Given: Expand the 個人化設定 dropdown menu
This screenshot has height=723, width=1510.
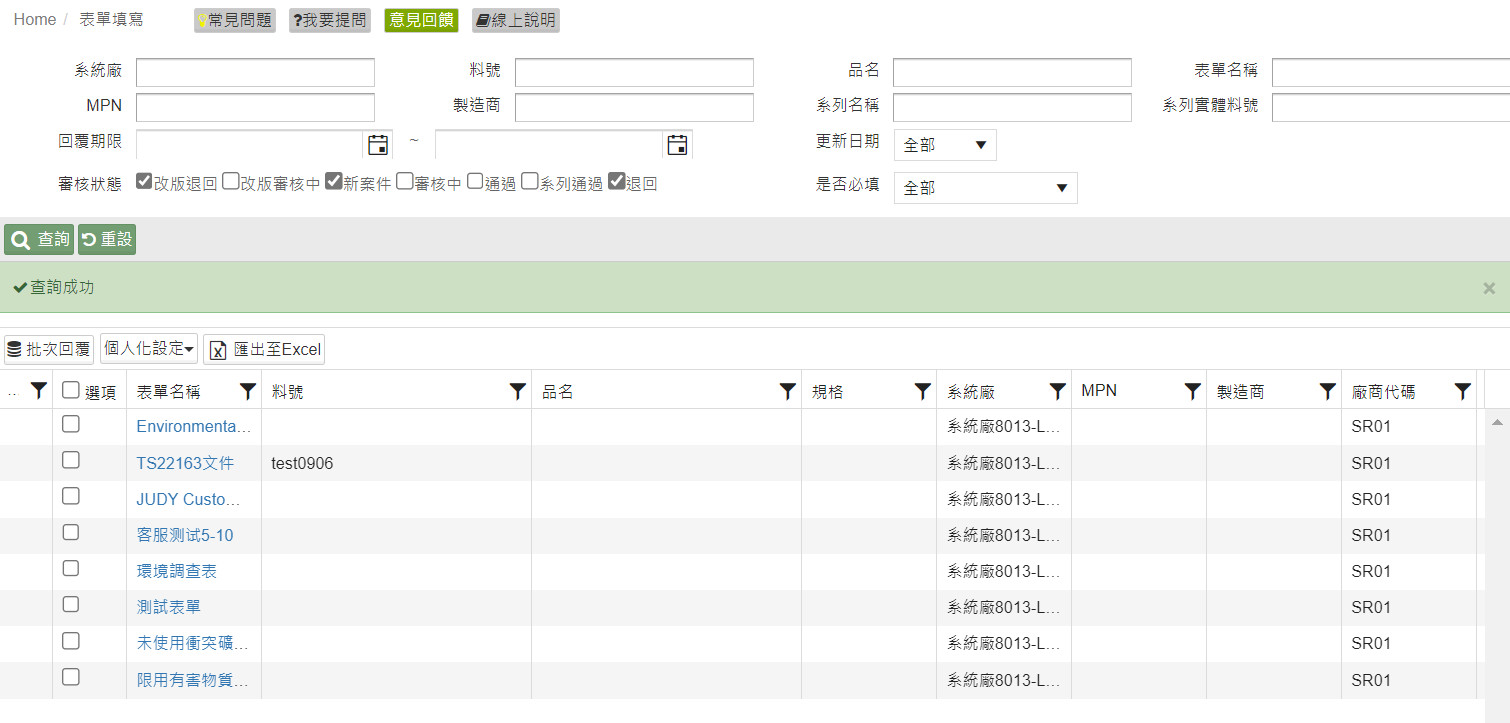Looking at the screenshot, I should point(149,348).
